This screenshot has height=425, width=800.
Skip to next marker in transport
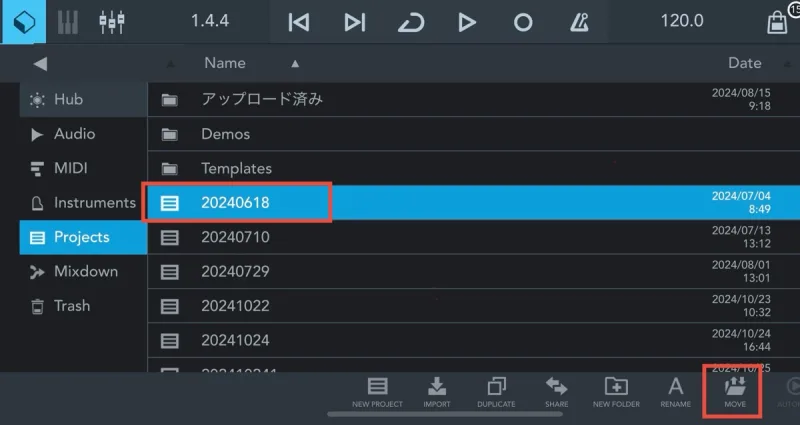pos(355,22)
